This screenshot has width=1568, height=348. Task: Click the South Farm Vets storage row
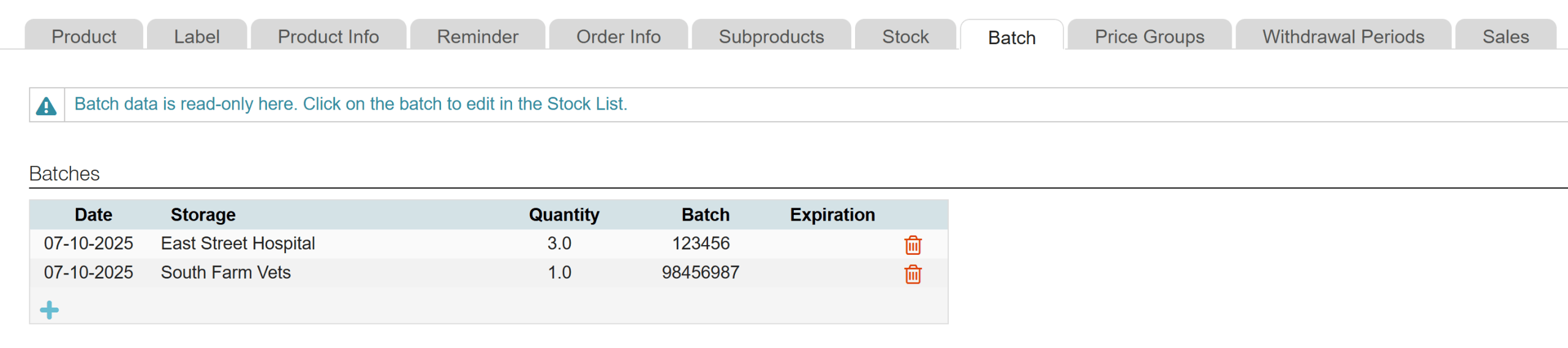click(225, 273)
